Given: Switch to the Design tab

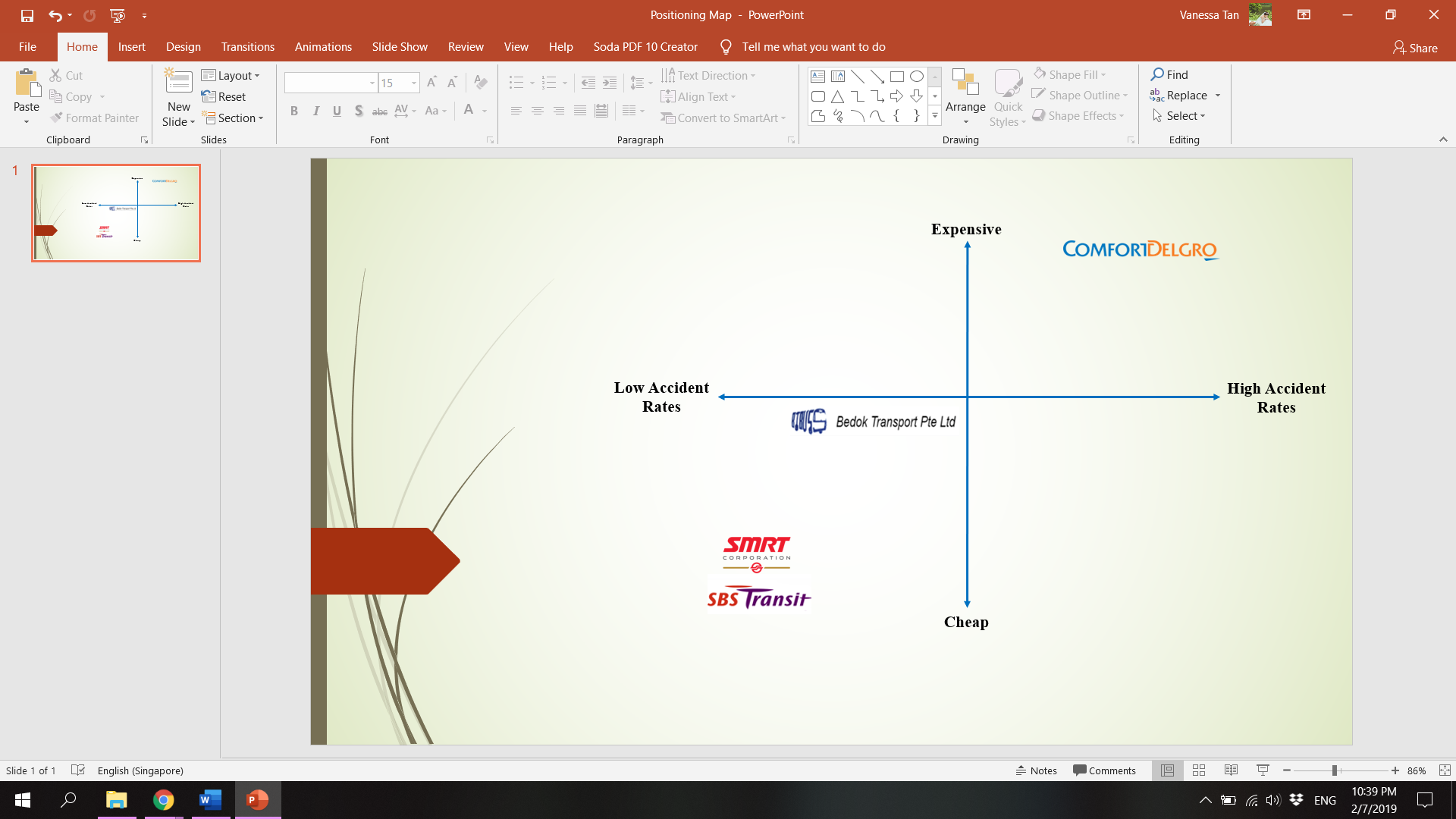Looking at the screenshot, I should 184,47.
